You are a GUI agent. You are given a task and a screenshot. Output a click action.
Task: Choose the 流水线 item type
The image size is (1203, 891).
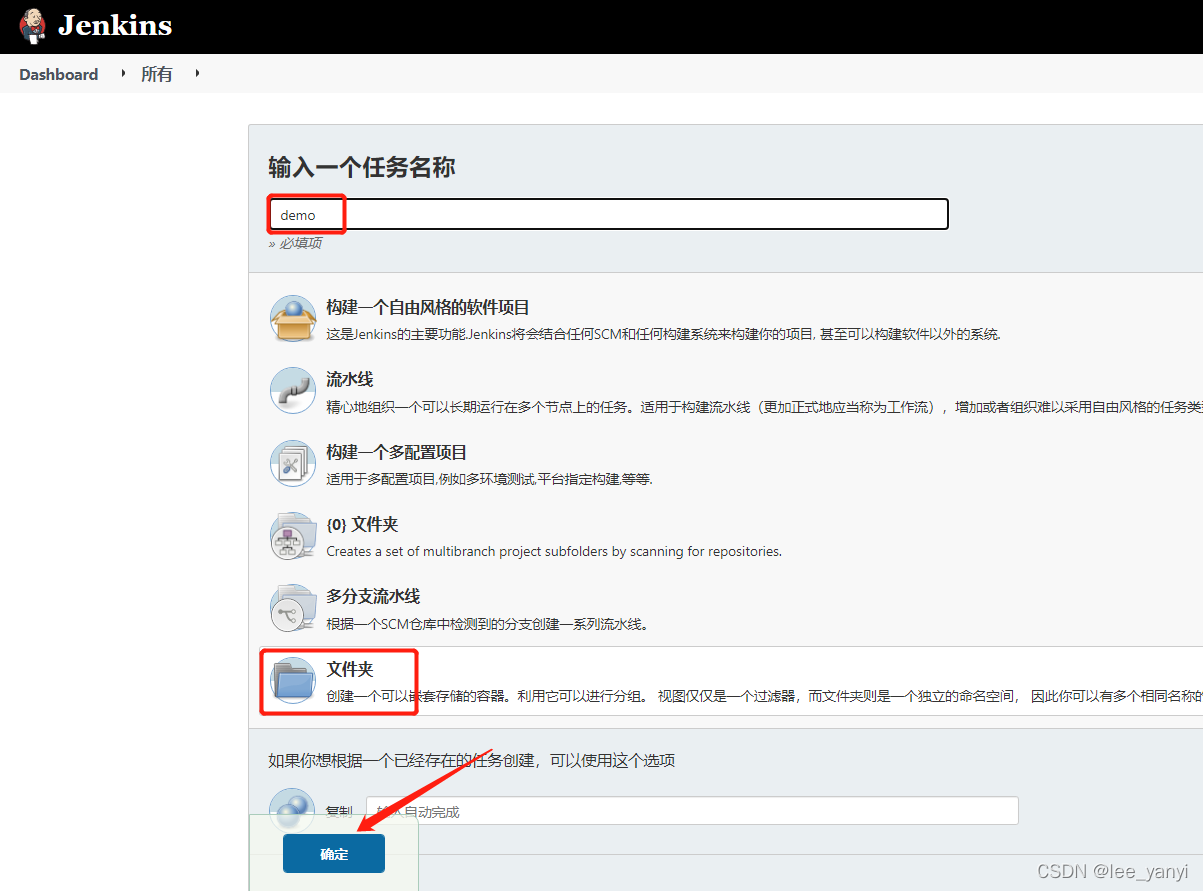pos(350,380)
